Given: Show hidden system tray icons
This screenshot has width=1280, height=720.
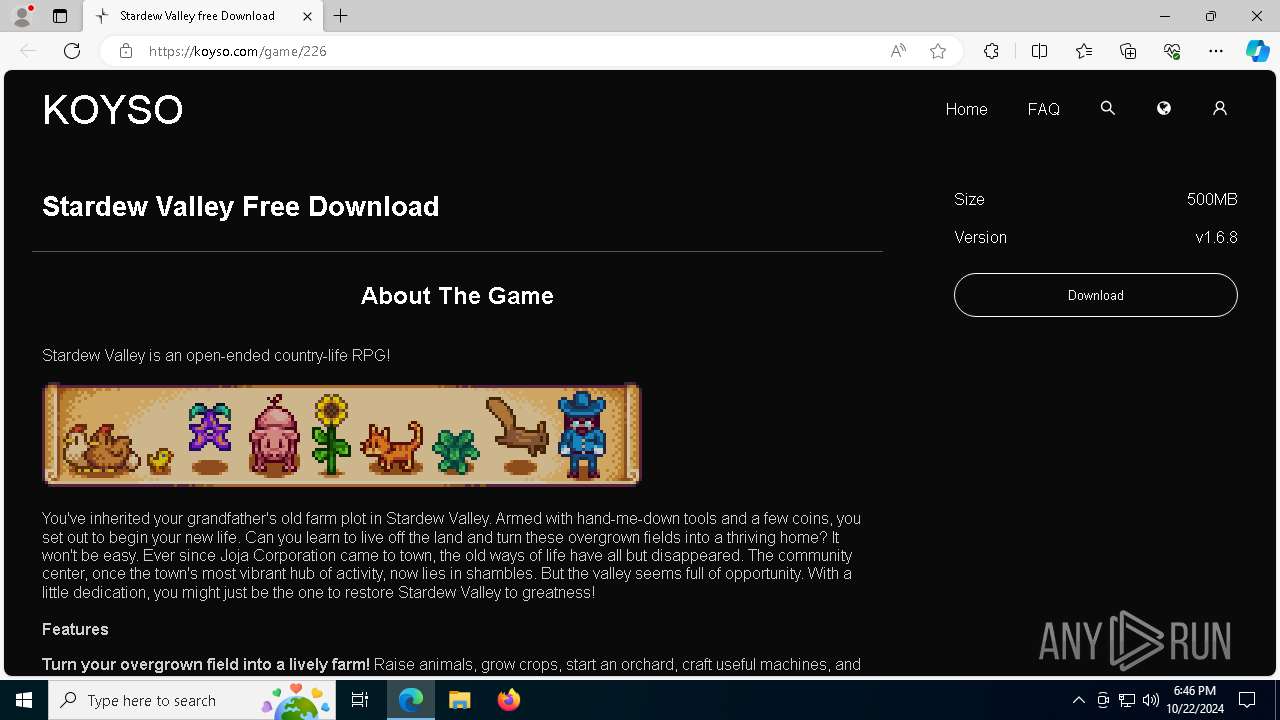Looking at the screenshot, I should tap(1078, 700).
